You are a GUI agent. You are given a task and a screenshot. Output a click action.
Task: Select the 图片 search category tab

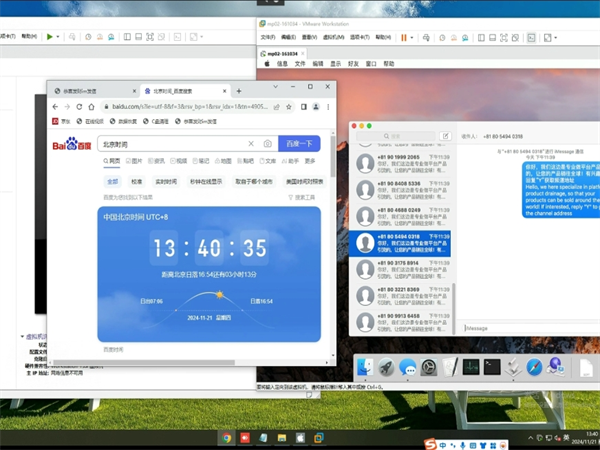pos(136,160)
